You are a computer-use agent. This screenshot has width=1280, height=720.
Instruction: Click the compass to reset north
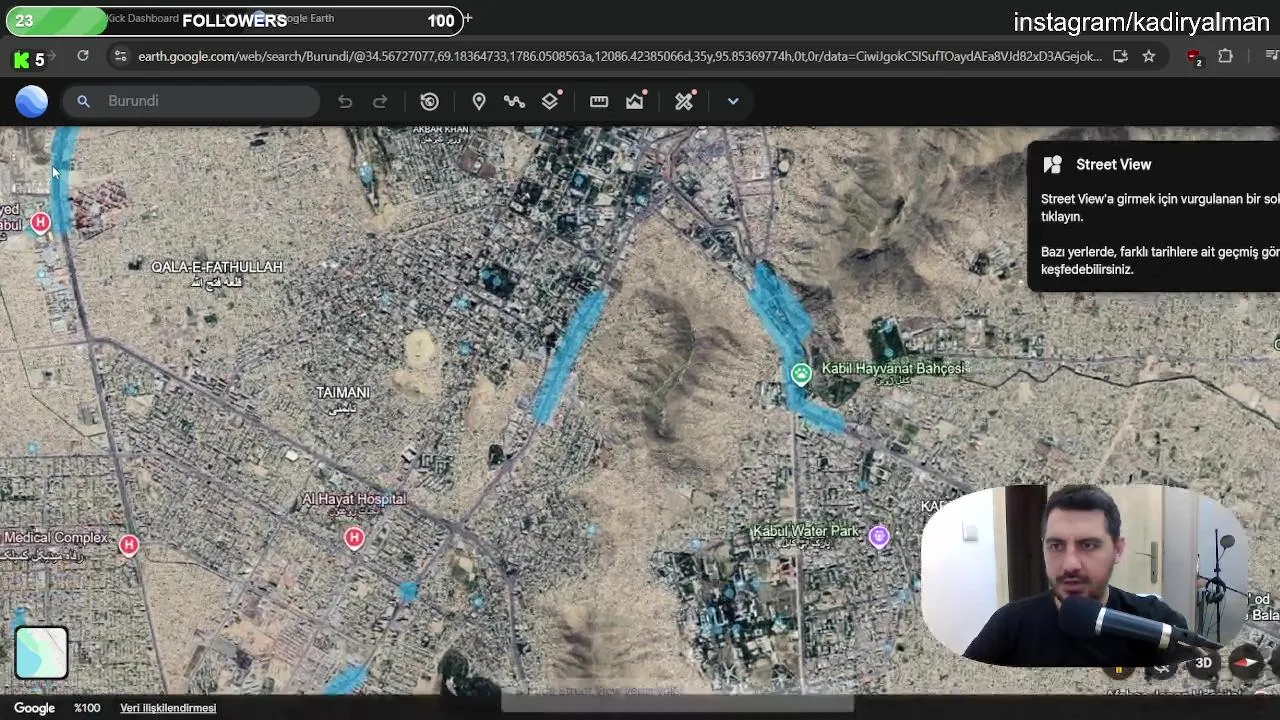point(1246,662)
